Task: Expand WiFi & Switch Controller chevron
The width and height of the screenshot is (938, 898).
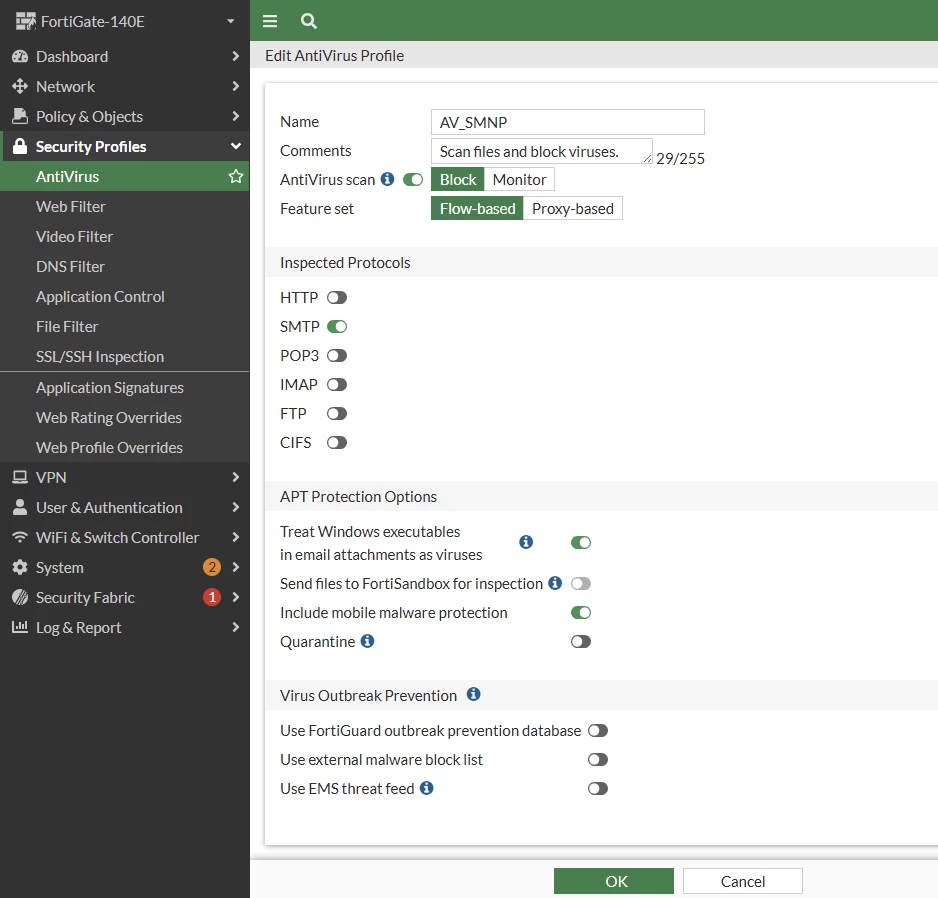Action: coord(235,537)
